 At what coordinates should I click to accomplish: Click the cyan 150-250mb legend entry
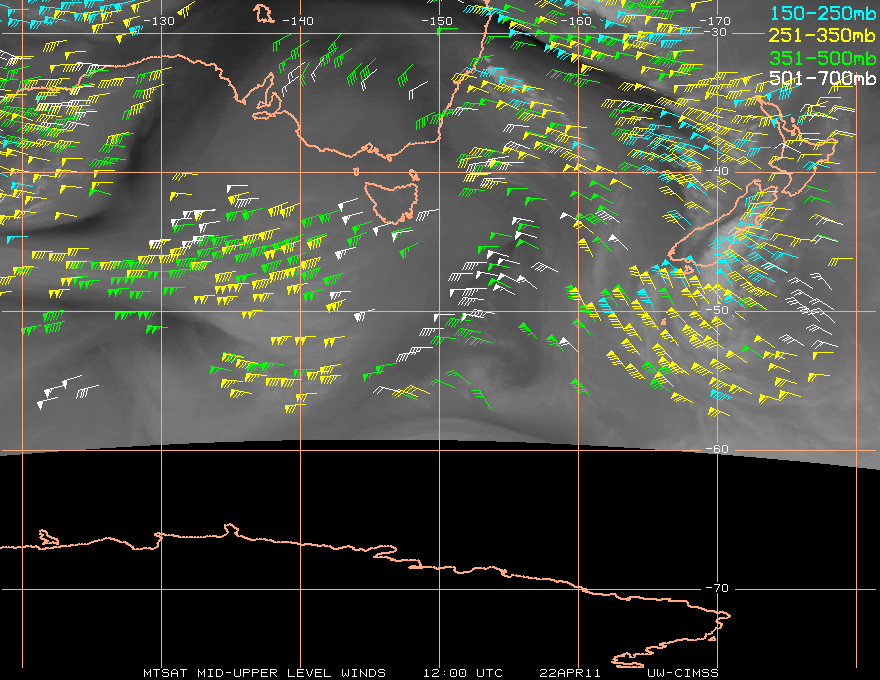(x=823, y=13)
